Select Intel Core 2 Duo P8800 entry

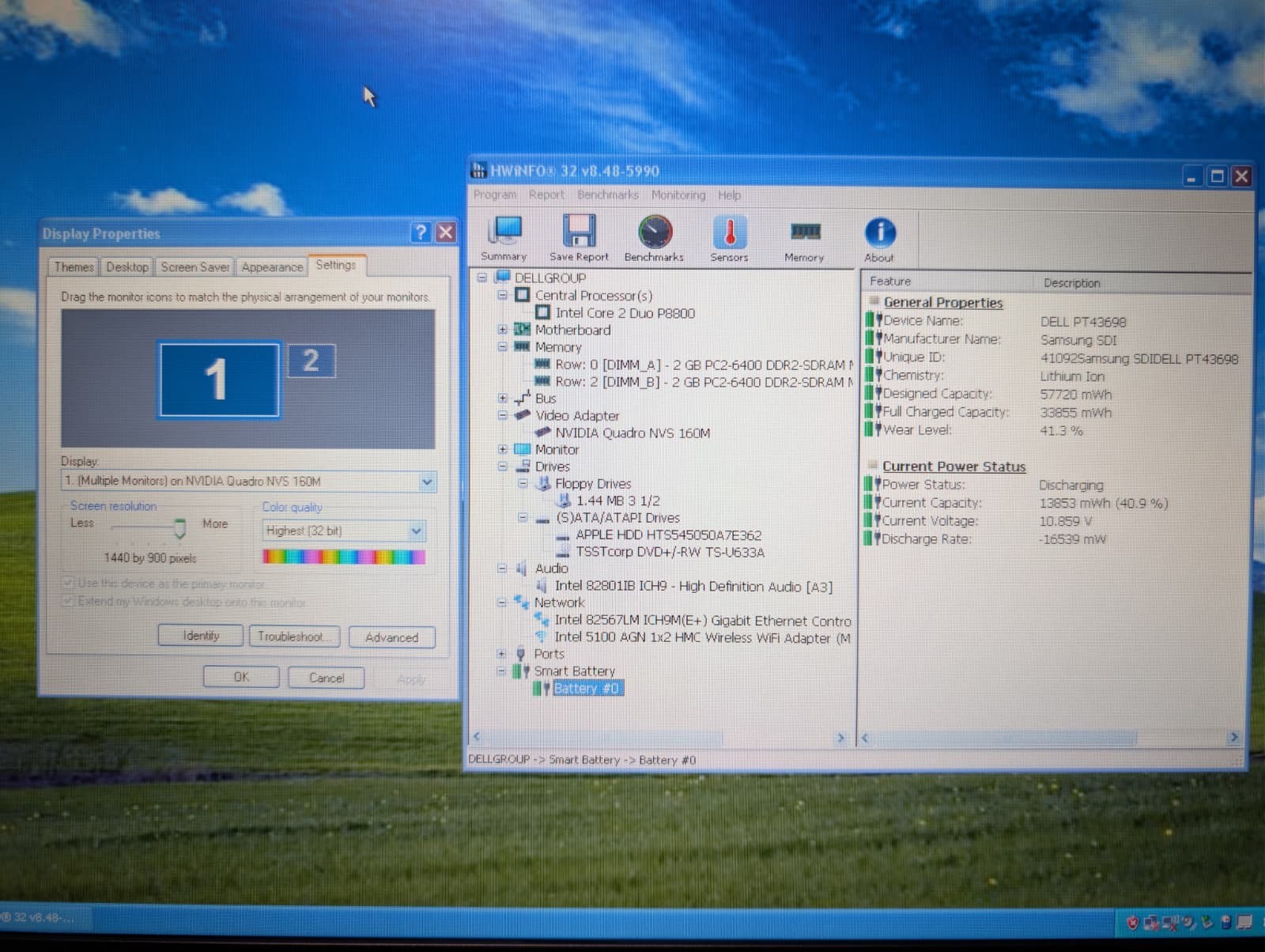point(625,313)
